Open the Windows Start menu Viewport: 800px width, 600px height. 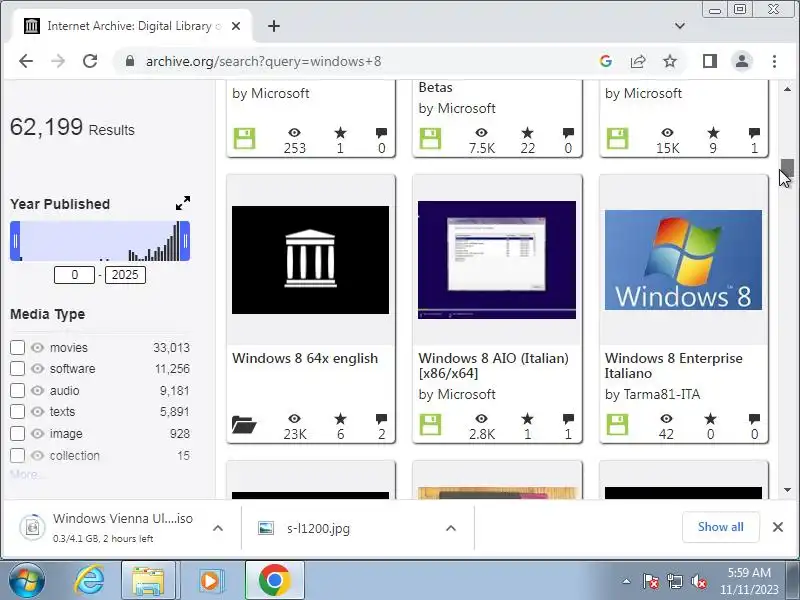pyautogui.click(x=26, y=581)
